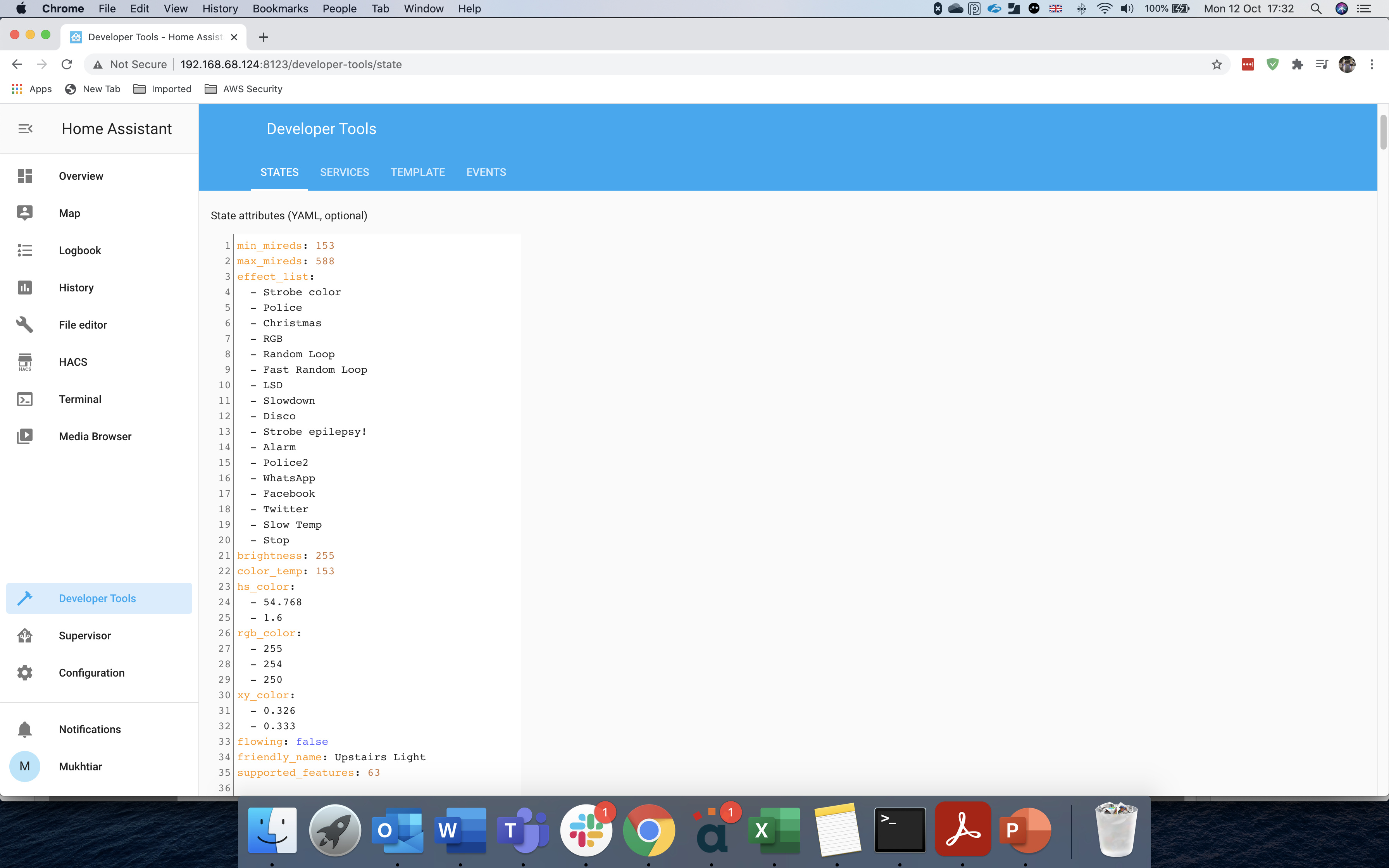
Task: View the History panel
Action: pyautogui.click(x=76, y=287)
